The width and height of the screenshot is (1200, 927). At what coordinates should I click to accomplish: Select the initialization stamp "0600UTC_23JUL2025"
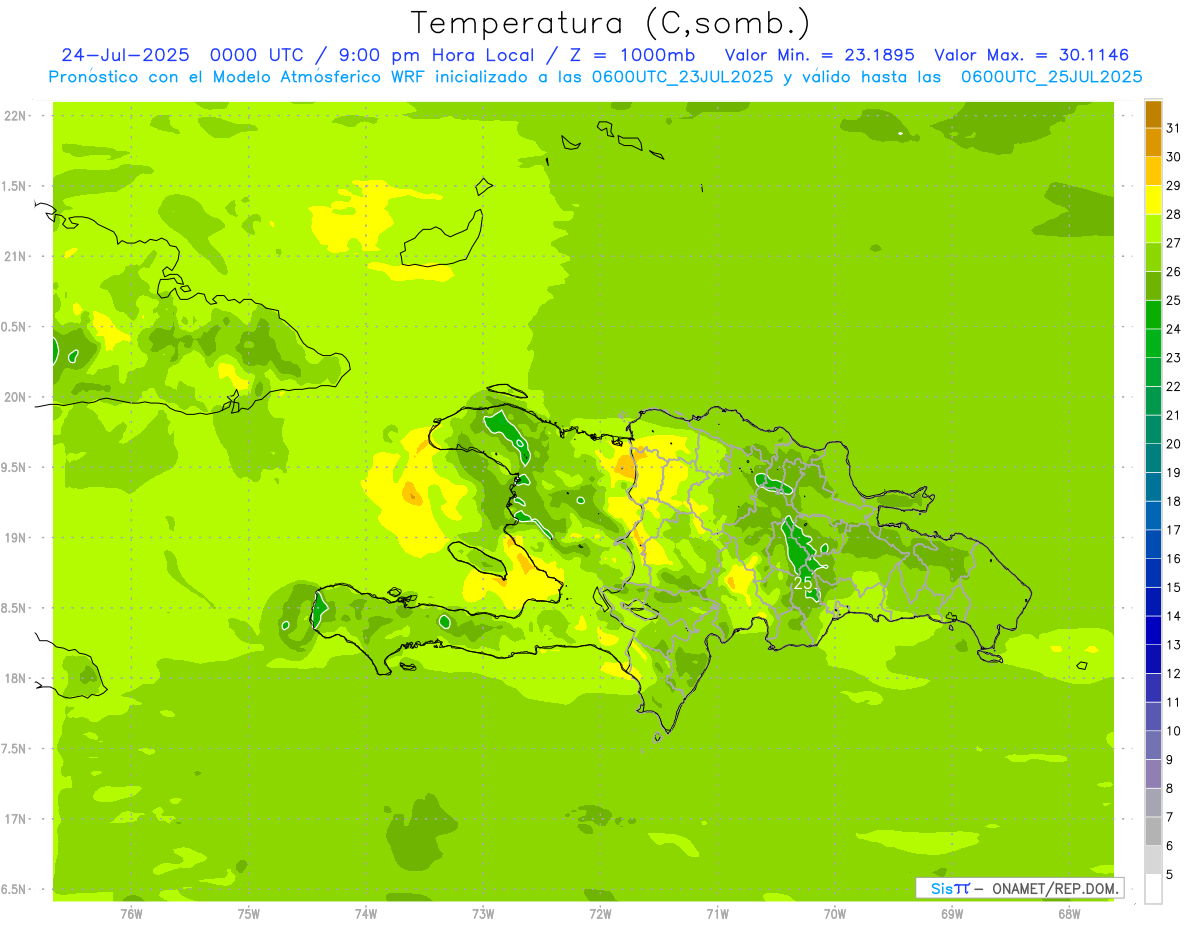click(681, 77)
